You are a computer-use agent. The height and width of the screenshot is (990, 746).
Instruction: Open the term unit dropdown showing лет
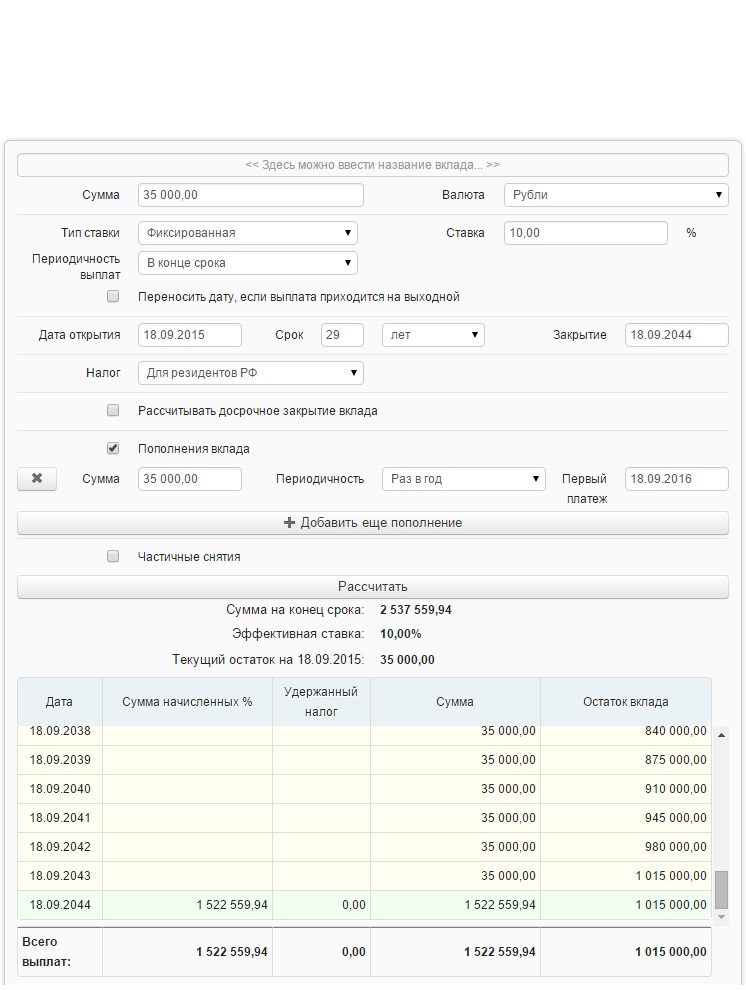tap(433, 335)
